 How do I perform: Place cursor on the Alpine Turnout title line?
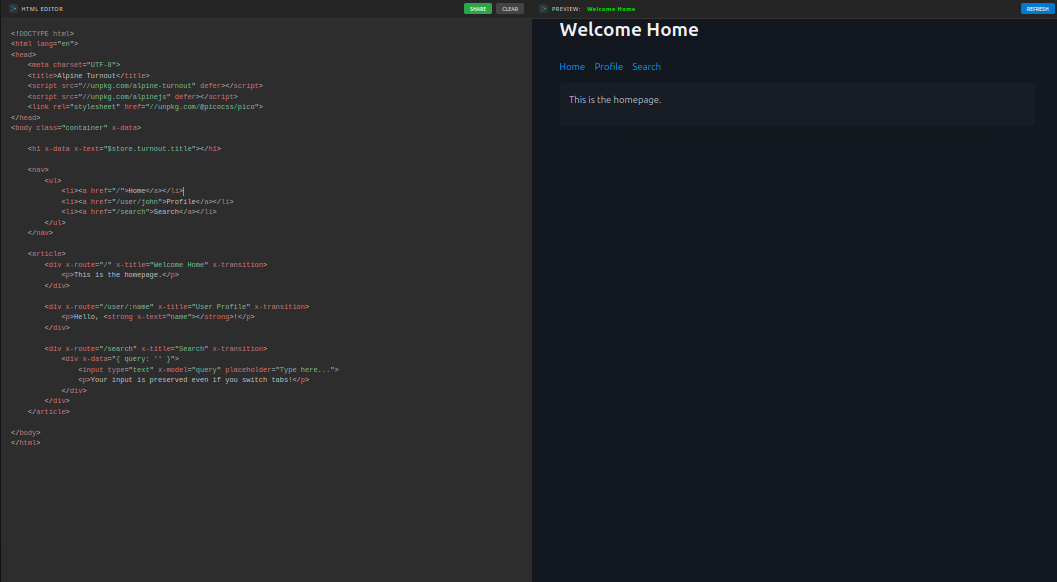pos(90,75)
